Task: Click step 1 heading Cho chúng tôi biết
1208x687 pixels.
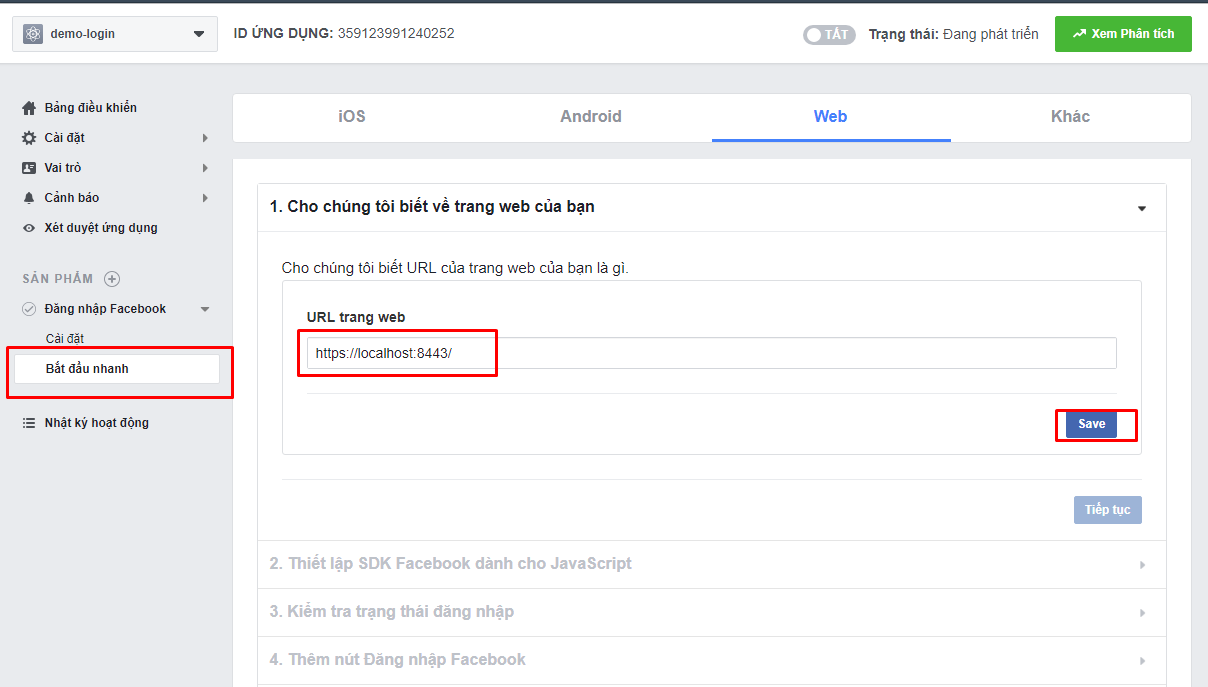Action: pyautogui.click(x=432, y=207)
